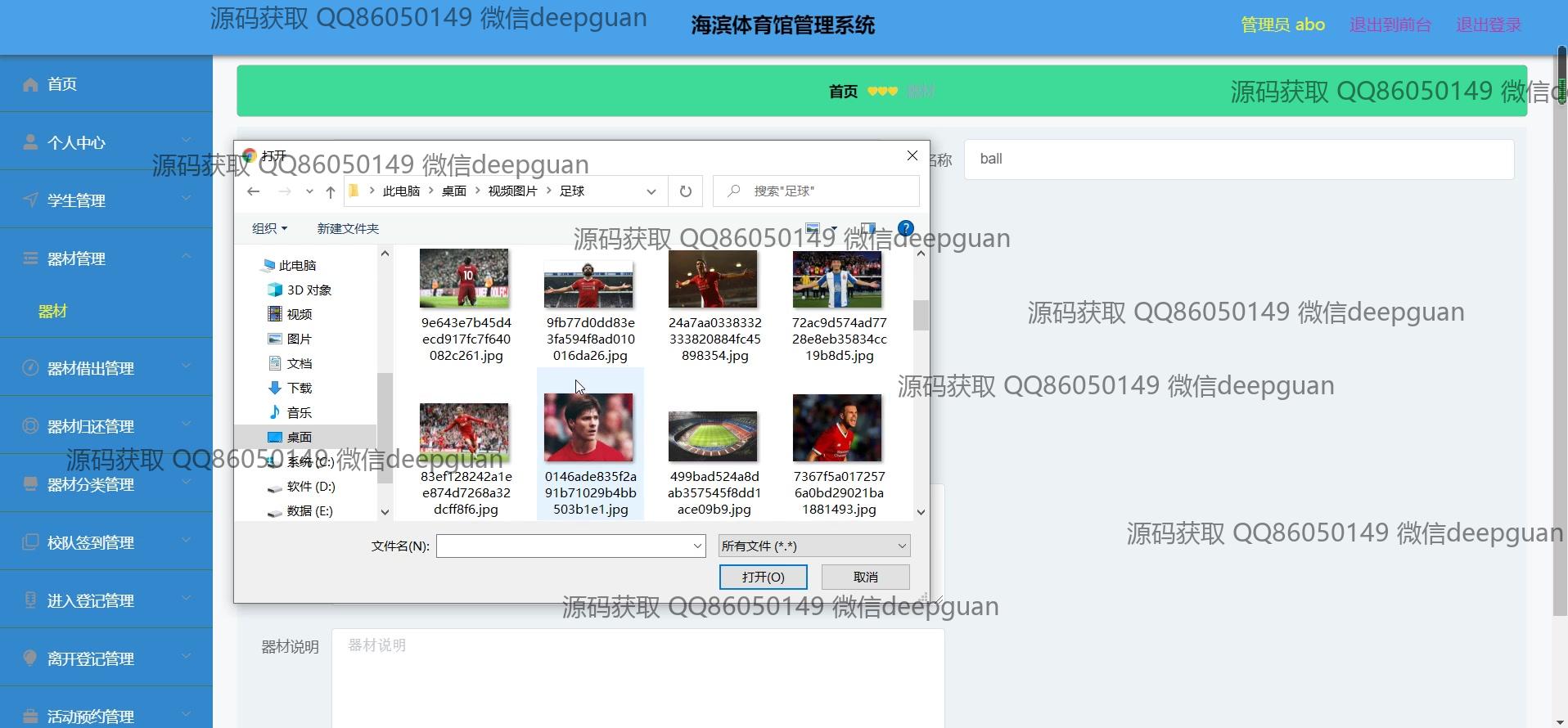1568x728 pixels.
Task: Go up one folder level arrow
Action: 330,191
